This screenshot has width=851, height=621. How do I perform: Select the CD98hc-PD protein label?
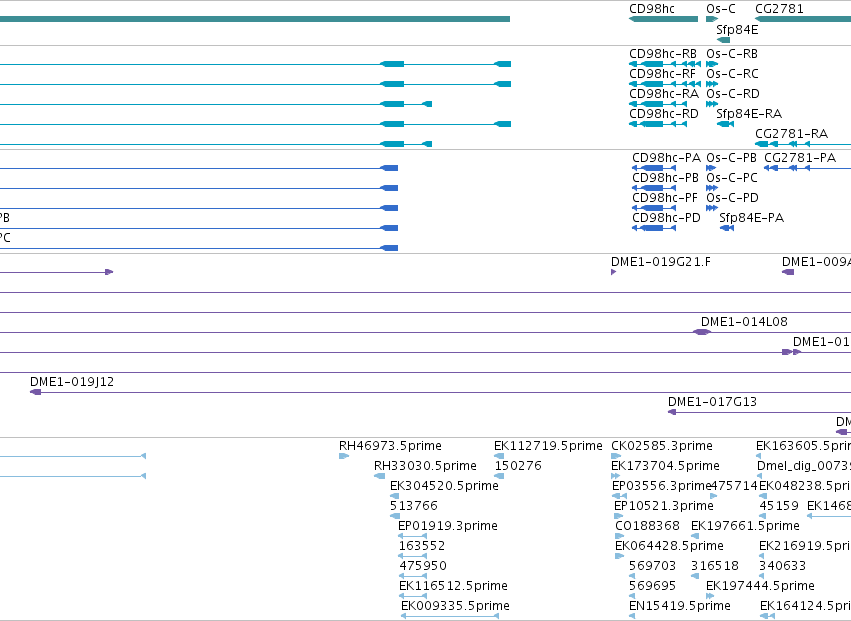click(x=666, y=218)
